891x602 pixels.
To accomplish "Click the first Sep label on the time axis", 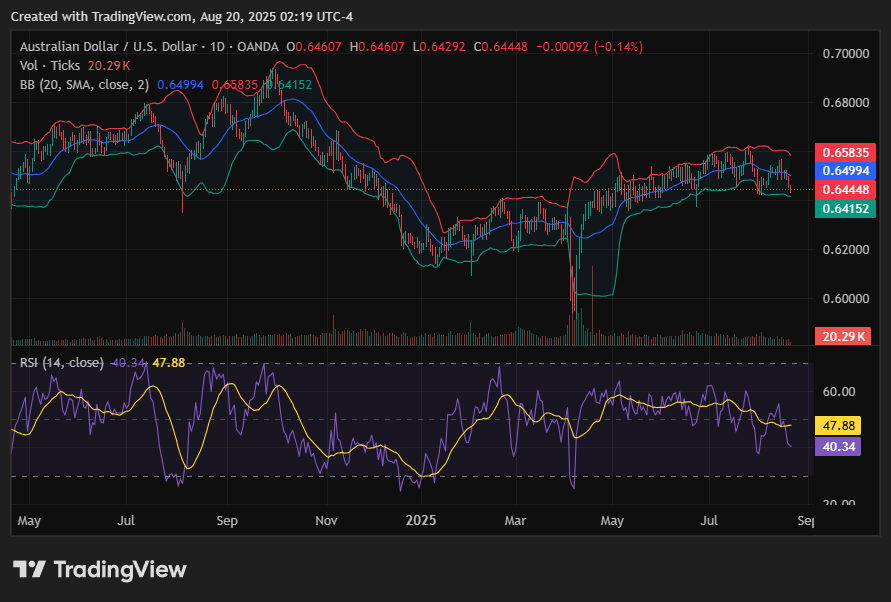I will click(227, 521).
